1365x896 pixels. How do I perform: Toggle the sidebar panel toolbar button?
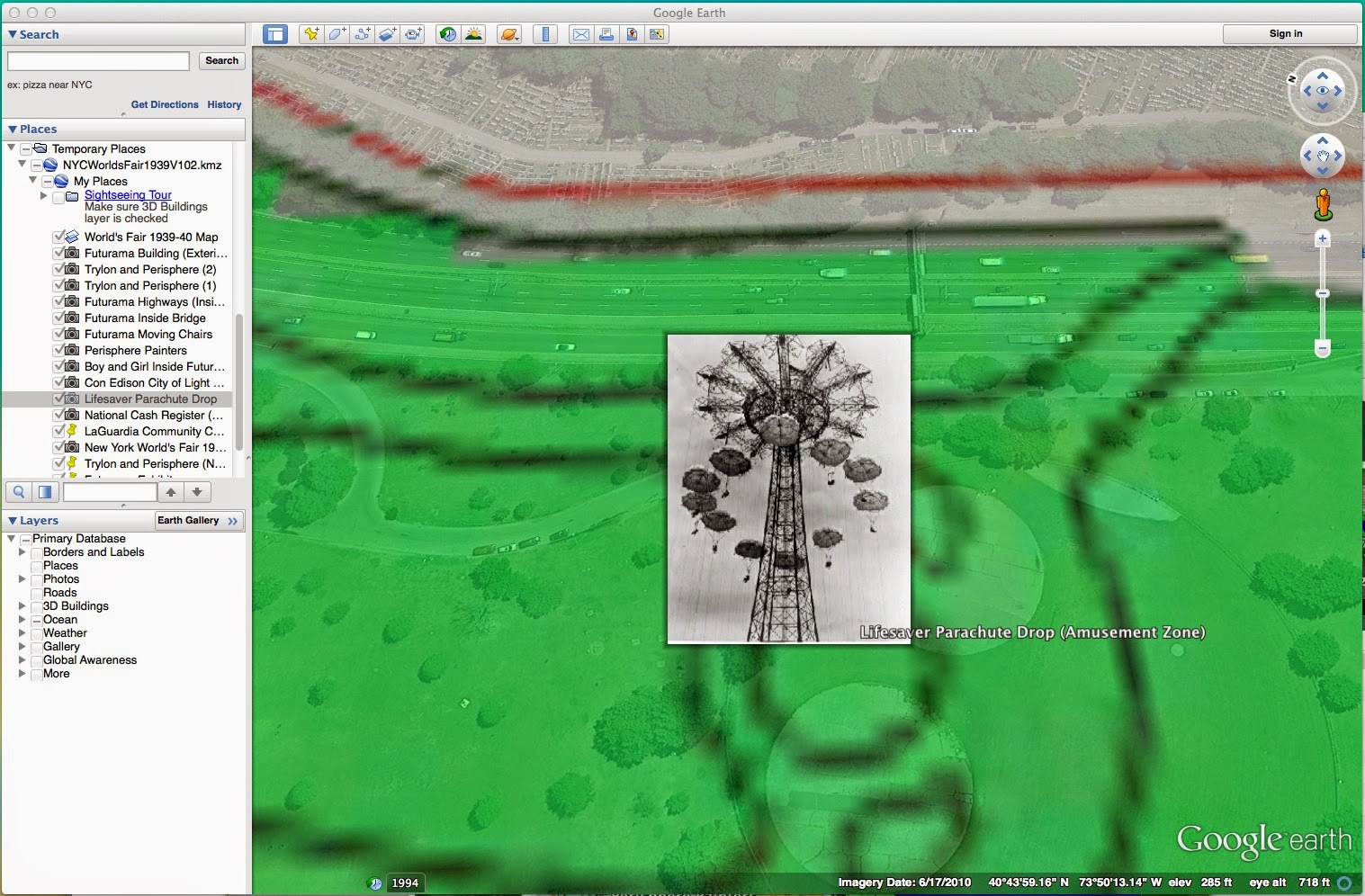click(x=274, y=34)
